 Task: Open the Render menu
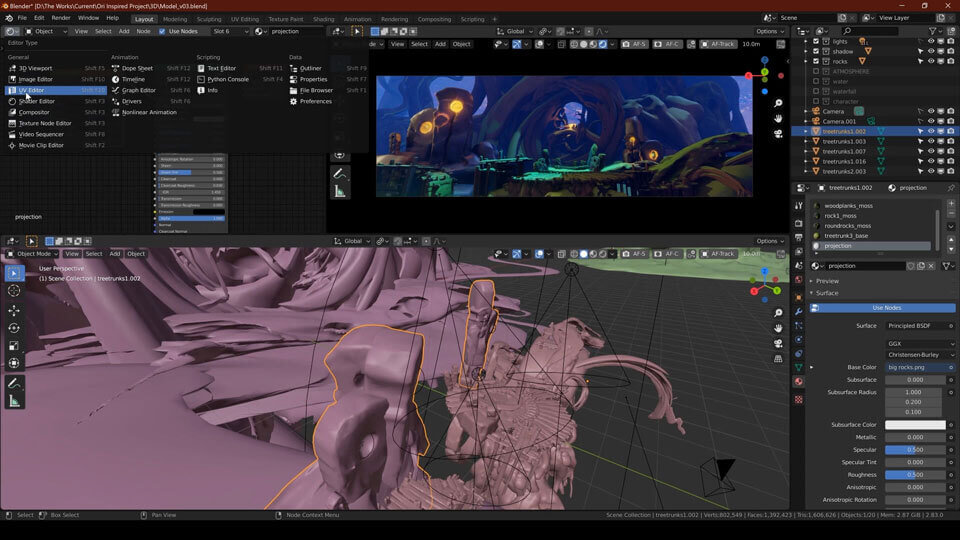pyautogui.click(x=61, y=18)
